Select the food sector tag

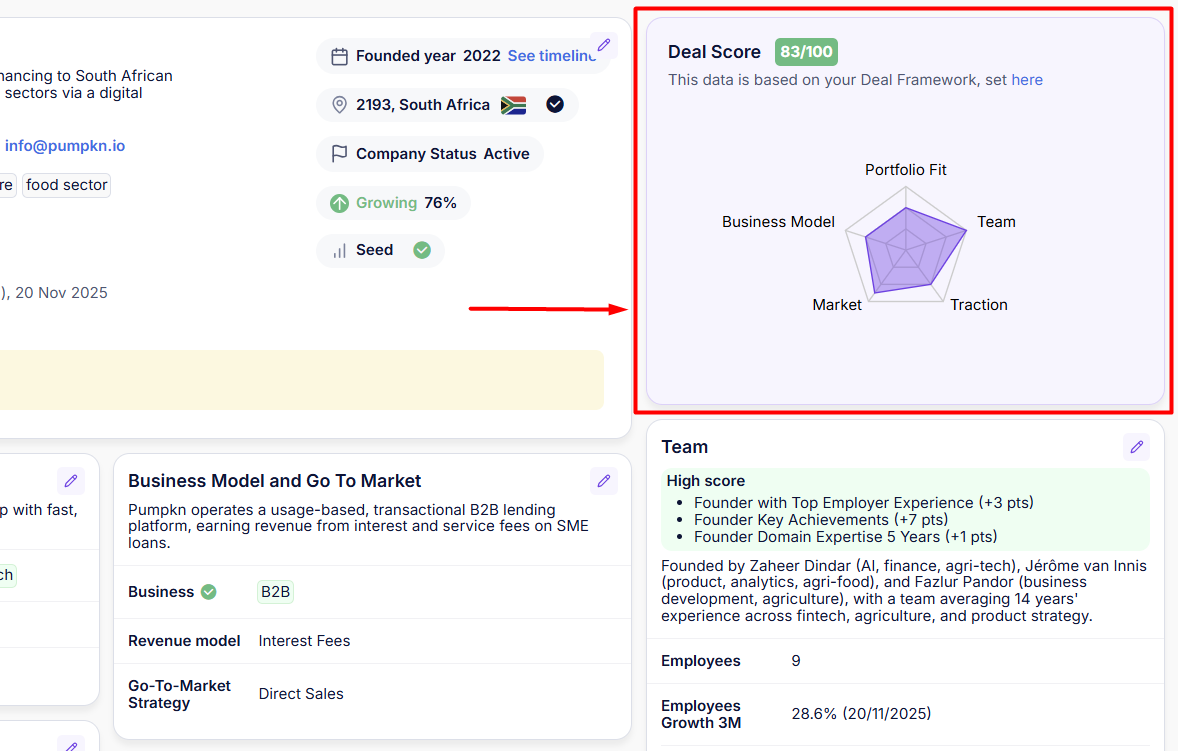pyautogui.click(x=66, y=185)
